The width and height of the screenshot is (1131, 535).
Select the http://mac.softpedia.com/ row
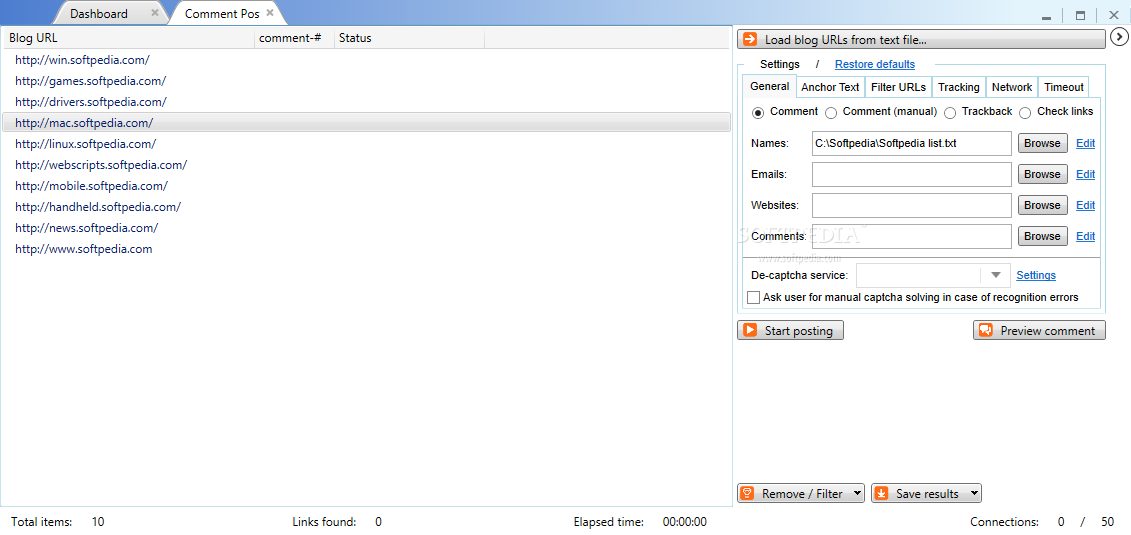click(366, 123)
